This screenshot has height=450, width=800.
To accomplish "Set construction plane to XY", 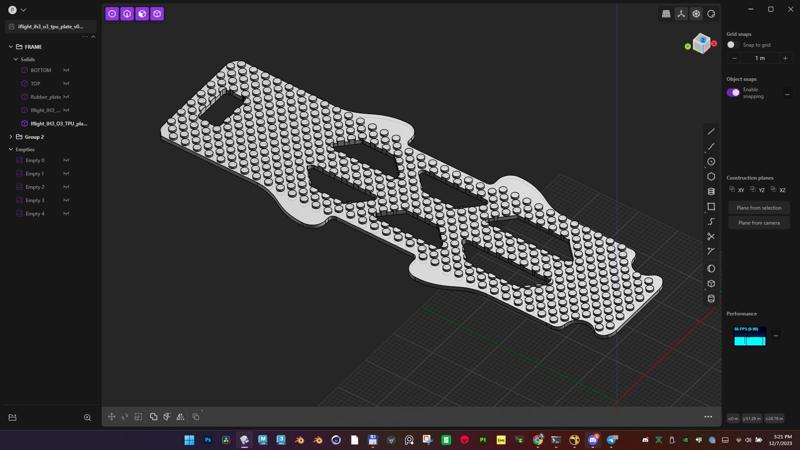I will (x=737, y=190).
